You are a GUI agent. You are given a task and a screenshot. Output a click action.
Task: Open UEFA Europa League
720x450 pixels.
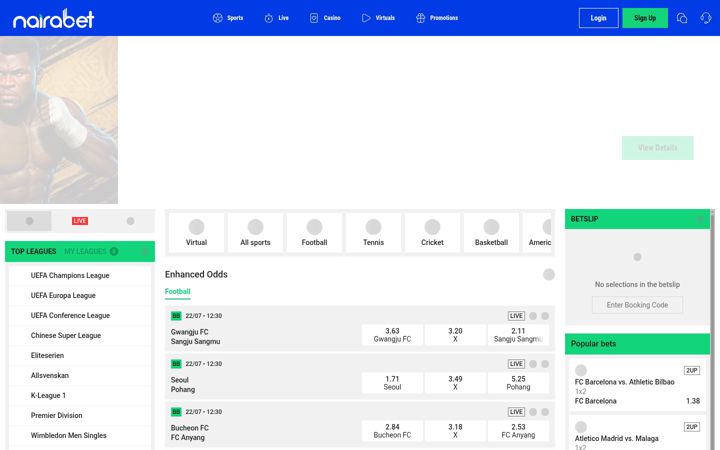pyautogui.click(x=80, y=295)
